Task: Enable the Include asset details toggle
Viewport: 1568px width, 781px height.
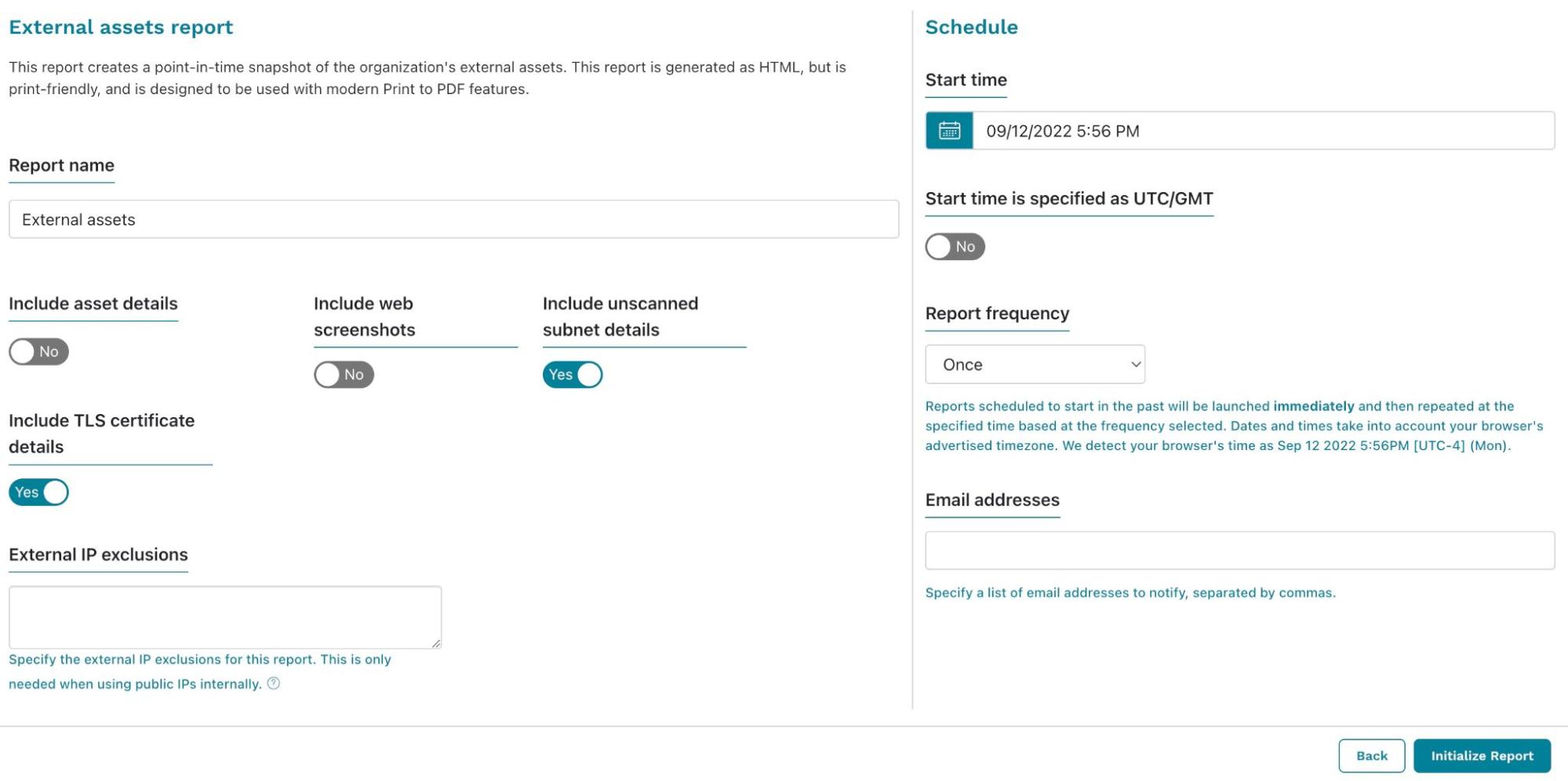Action: click(x=38, y=352)
